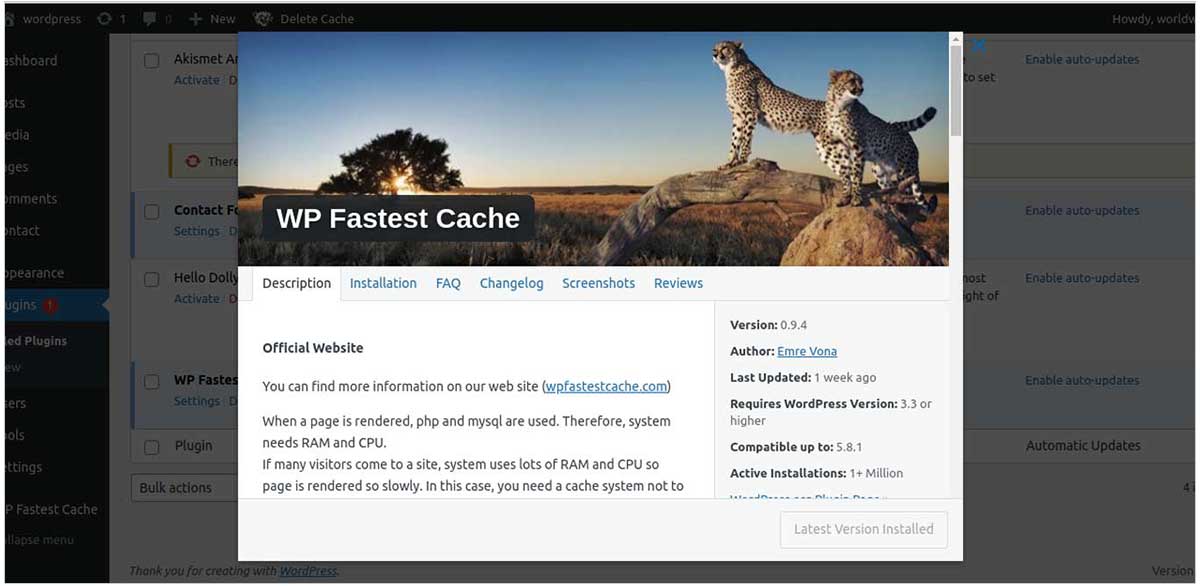The image size is (1200, 586).
Task: Enable auto-updates for Akismet row
Action: [1082, 60]
